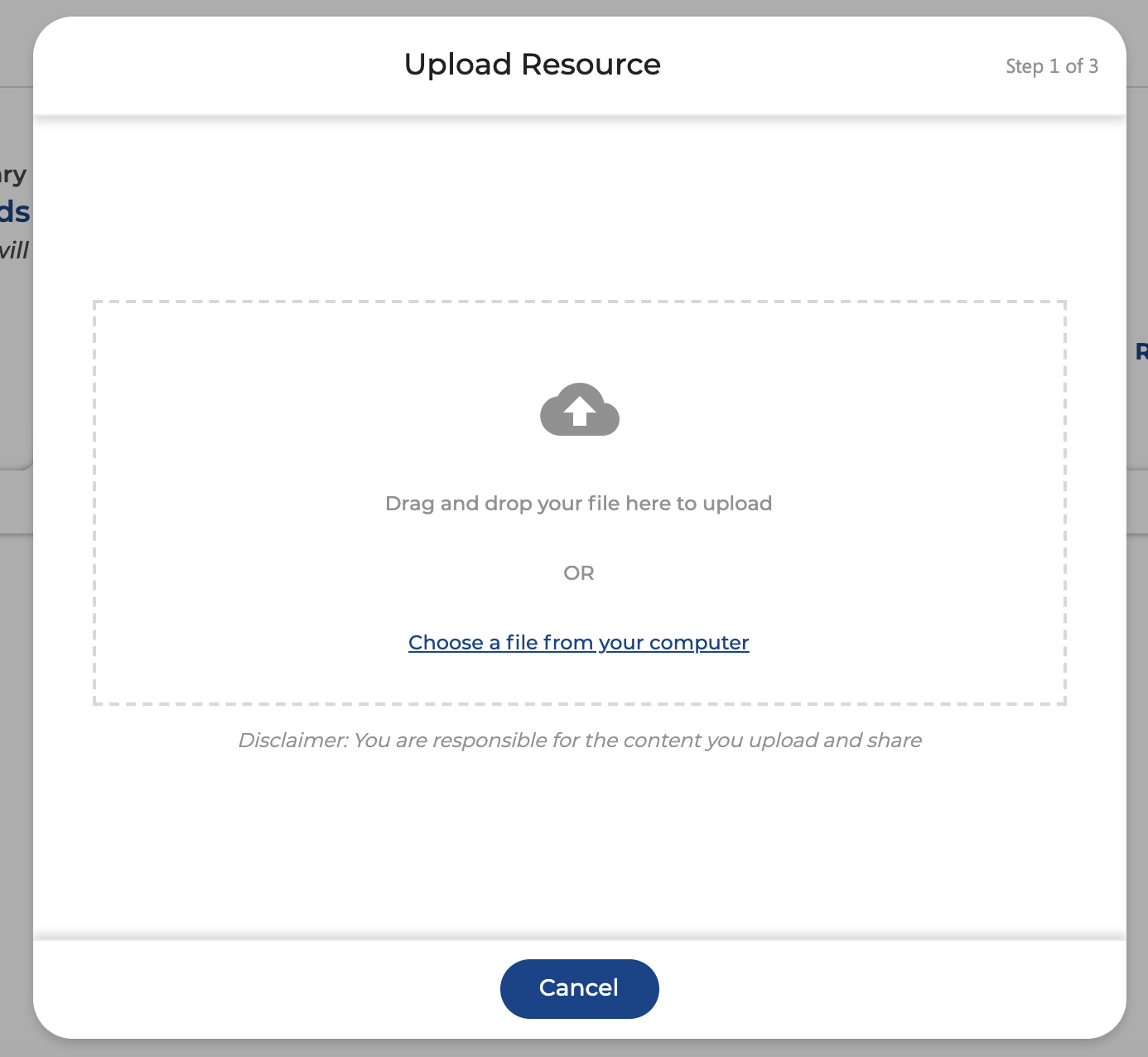This screenshot has height=1057, width=1148.
Task: Click the cut-off 'ry' text at left edge
Action: (x=13, y=175)
